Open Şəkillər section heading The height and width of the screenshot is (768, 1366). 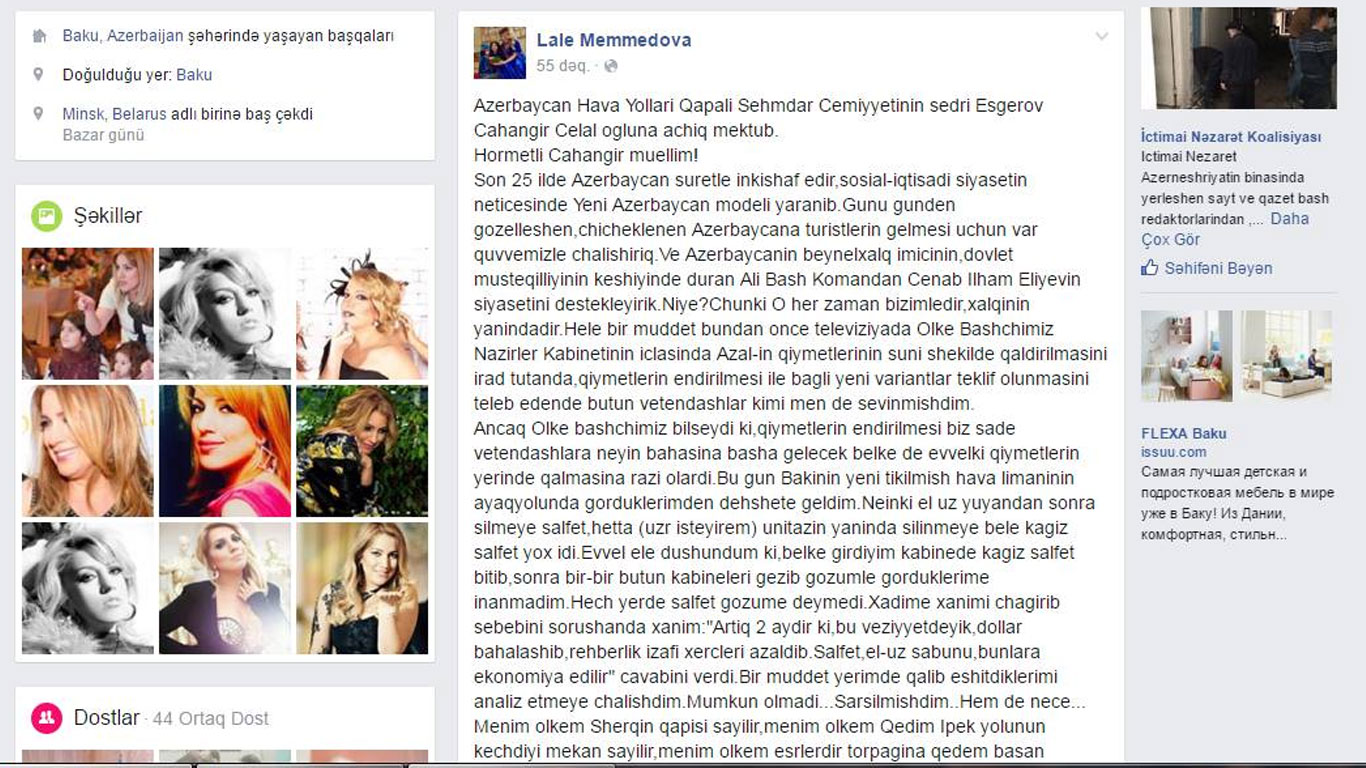108,216
